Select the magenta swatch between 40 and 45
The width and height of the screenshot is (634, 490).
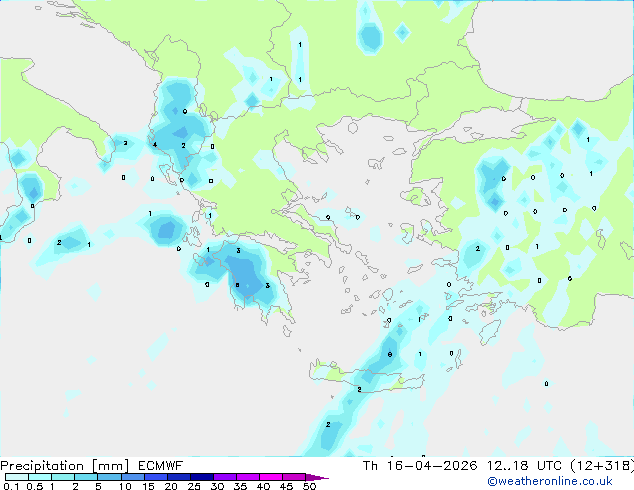271,477
